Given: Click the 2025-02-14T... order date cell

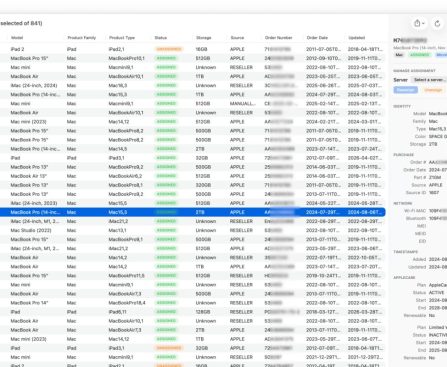Looking at the screenshot, I should click(323, 104).
